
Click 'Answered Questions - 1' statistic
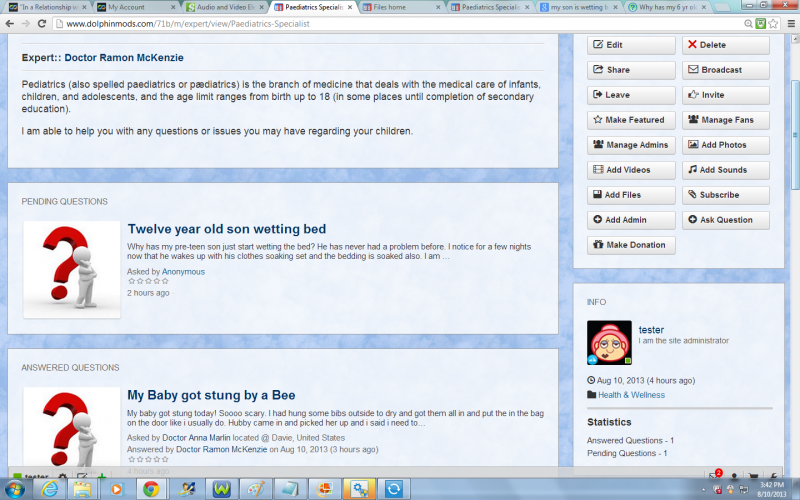(x=630, y=440)
